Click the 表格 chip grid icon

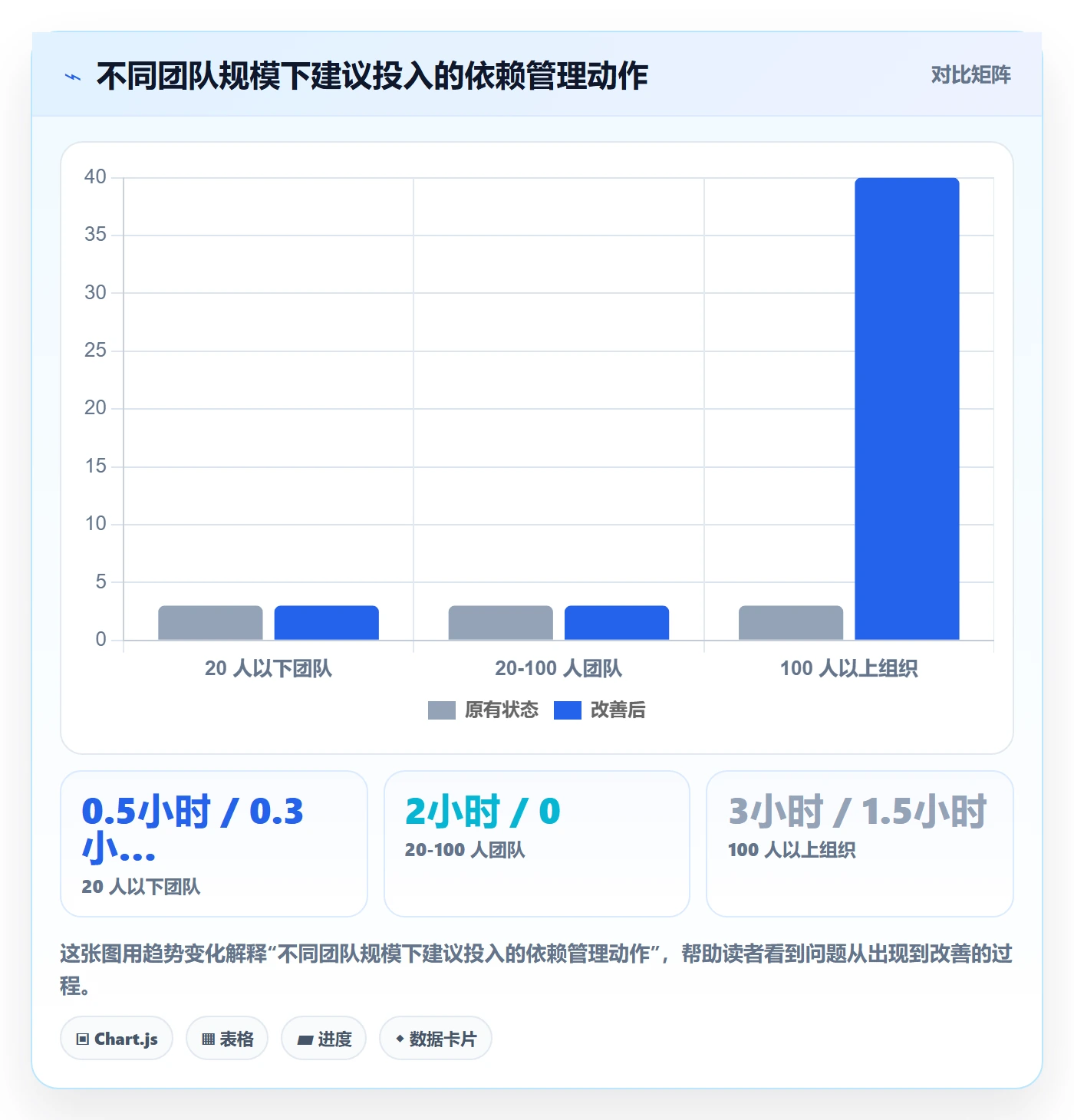click(208, 1039)
